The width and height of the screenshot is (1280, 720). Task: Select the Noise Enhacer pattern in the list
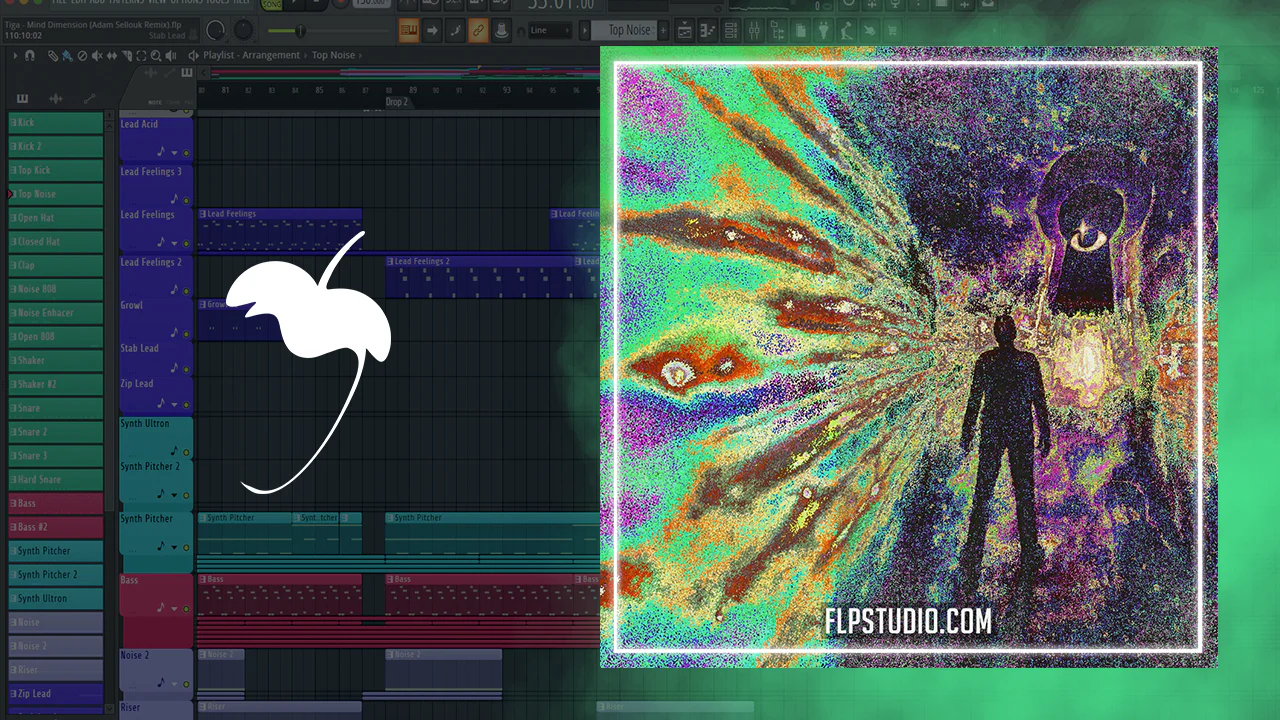[x=56, y=313]
